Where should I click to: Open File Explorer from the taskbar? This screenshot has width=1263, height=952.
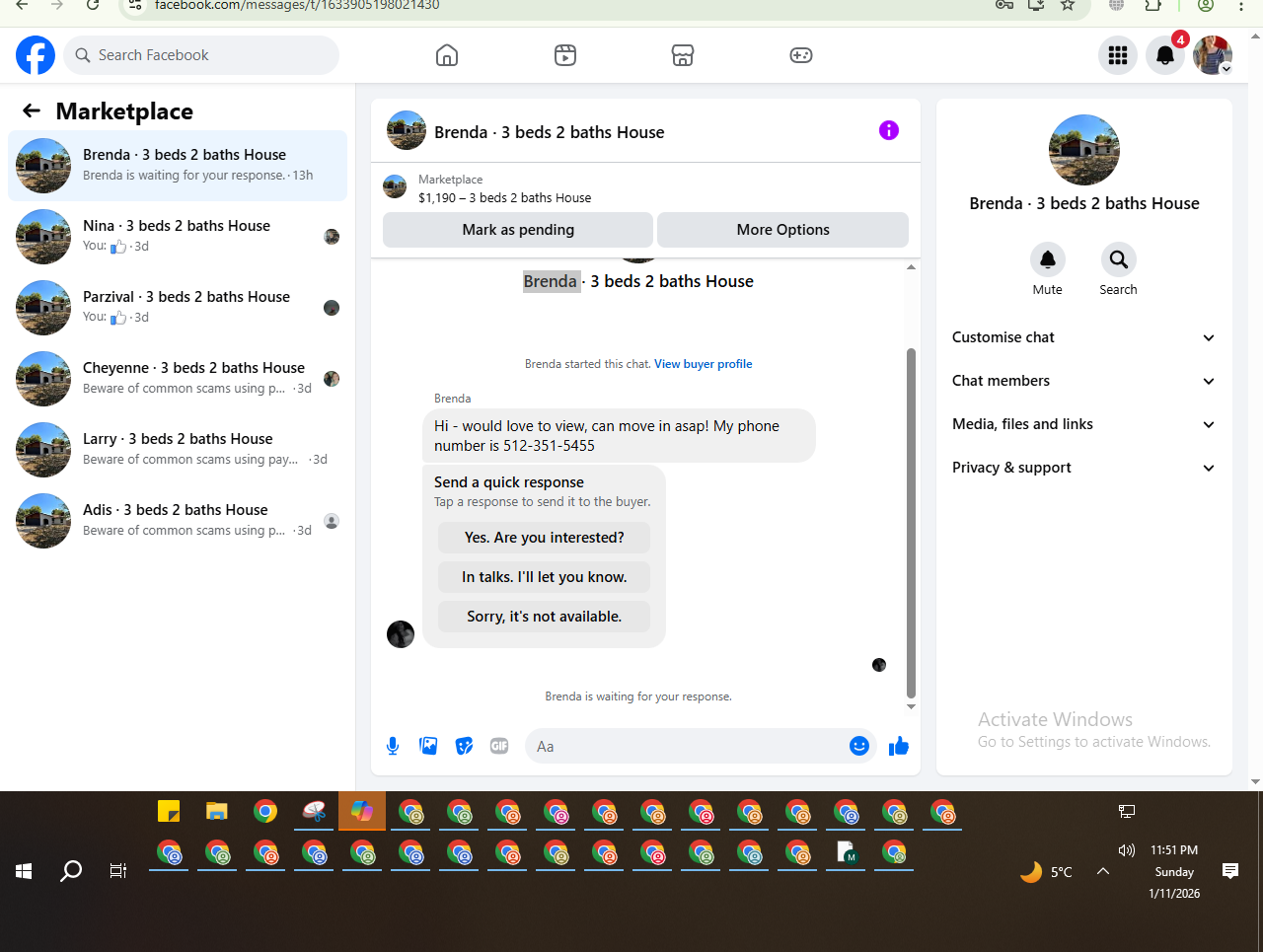tap(217, 811)
